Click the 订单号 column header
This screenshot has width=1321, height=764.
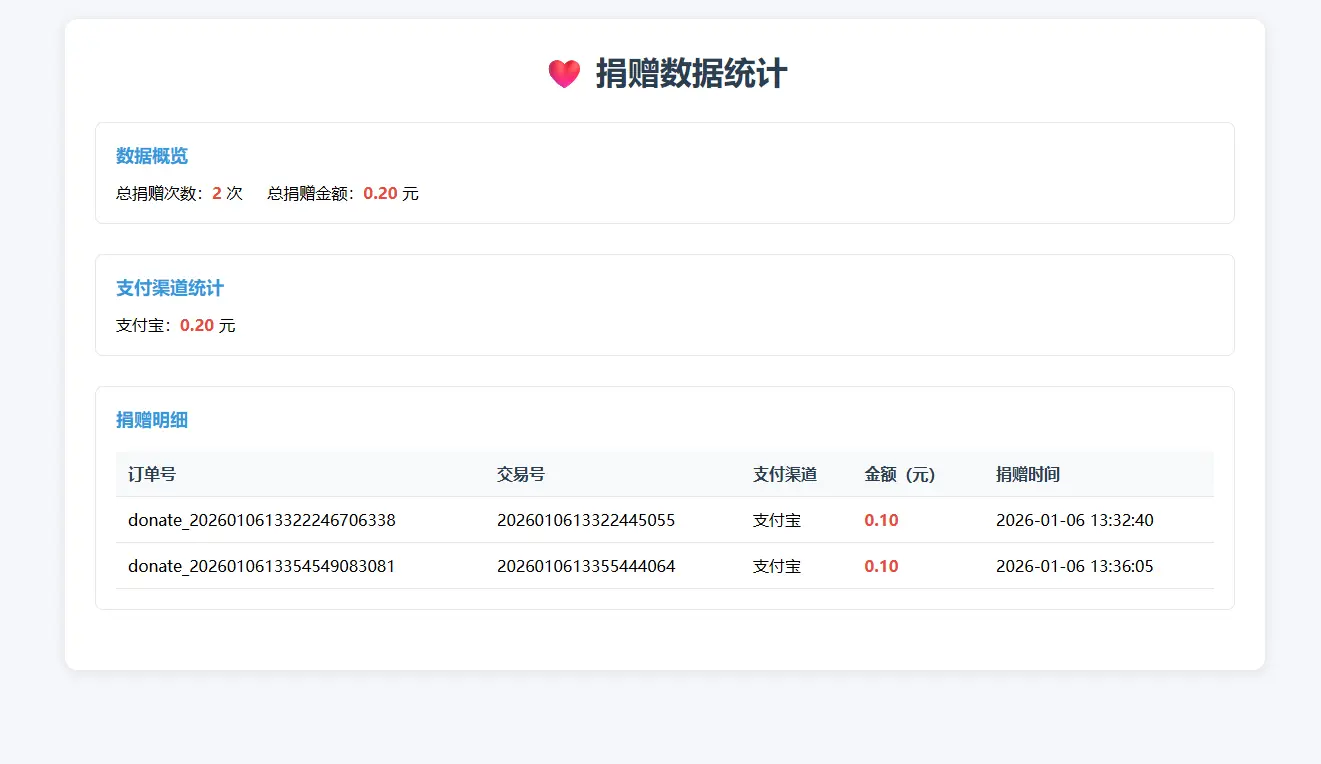click(x=151, y=474)
